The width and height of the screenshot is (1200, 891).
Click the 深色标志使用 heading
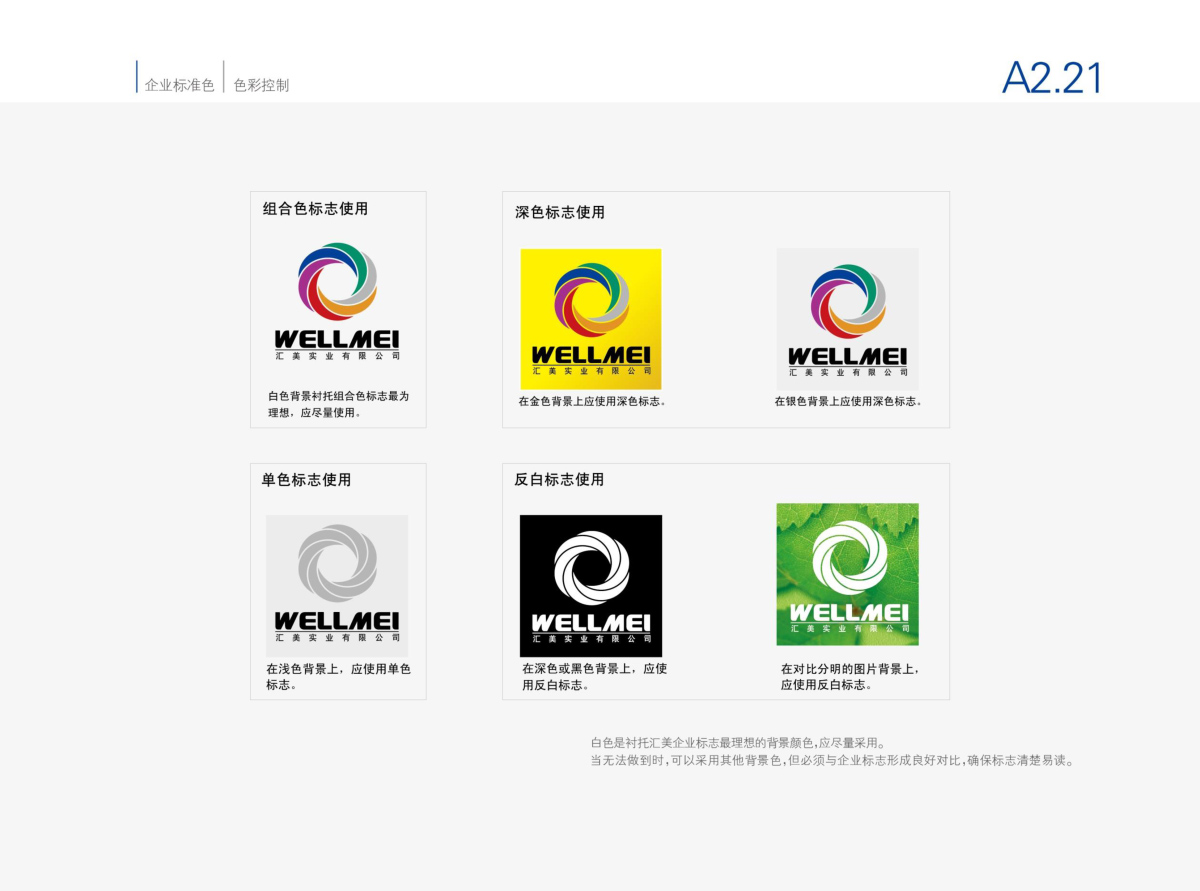[560, 212]
